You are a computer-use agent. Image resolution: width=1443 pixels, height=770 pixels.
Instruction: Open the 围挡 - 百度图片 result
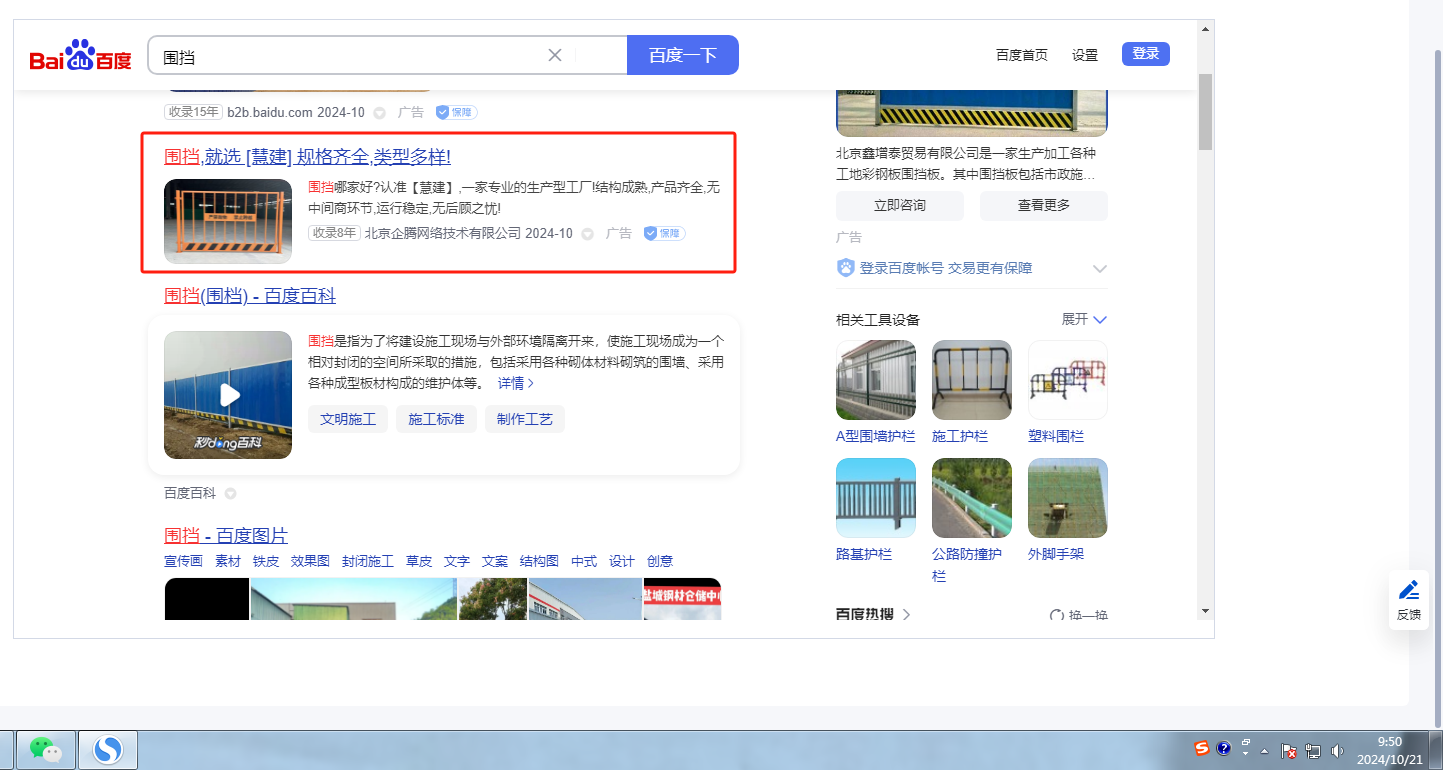(x=226, y=535)
